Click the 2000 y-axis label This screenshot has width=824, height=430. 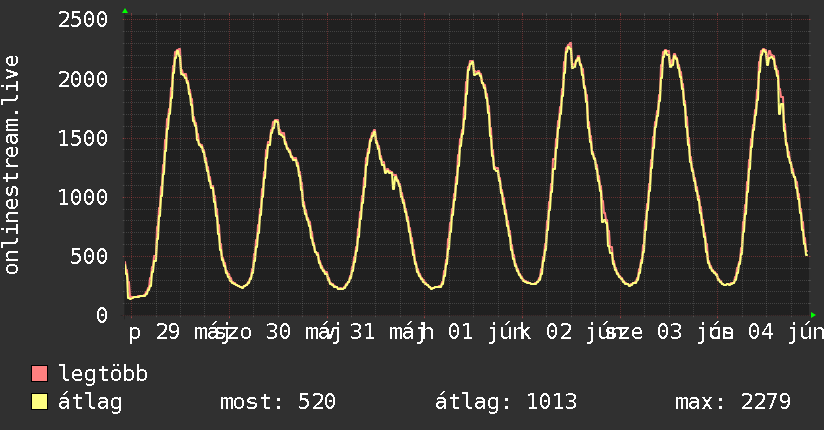(x=83, y=79)
